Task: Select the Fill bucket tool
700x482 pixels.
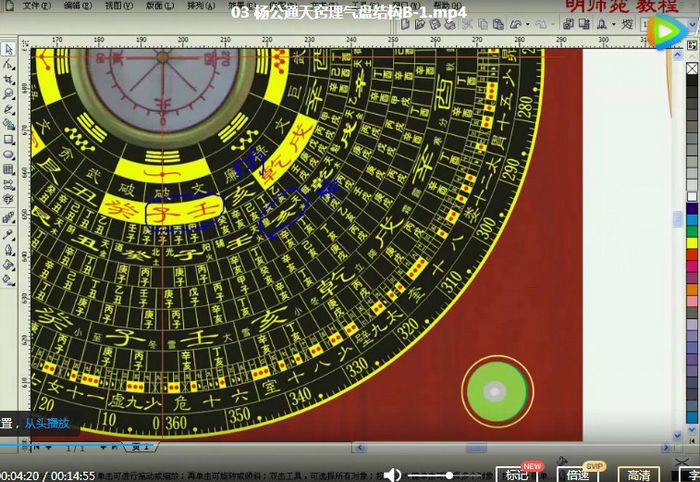Action: point(8,265)
